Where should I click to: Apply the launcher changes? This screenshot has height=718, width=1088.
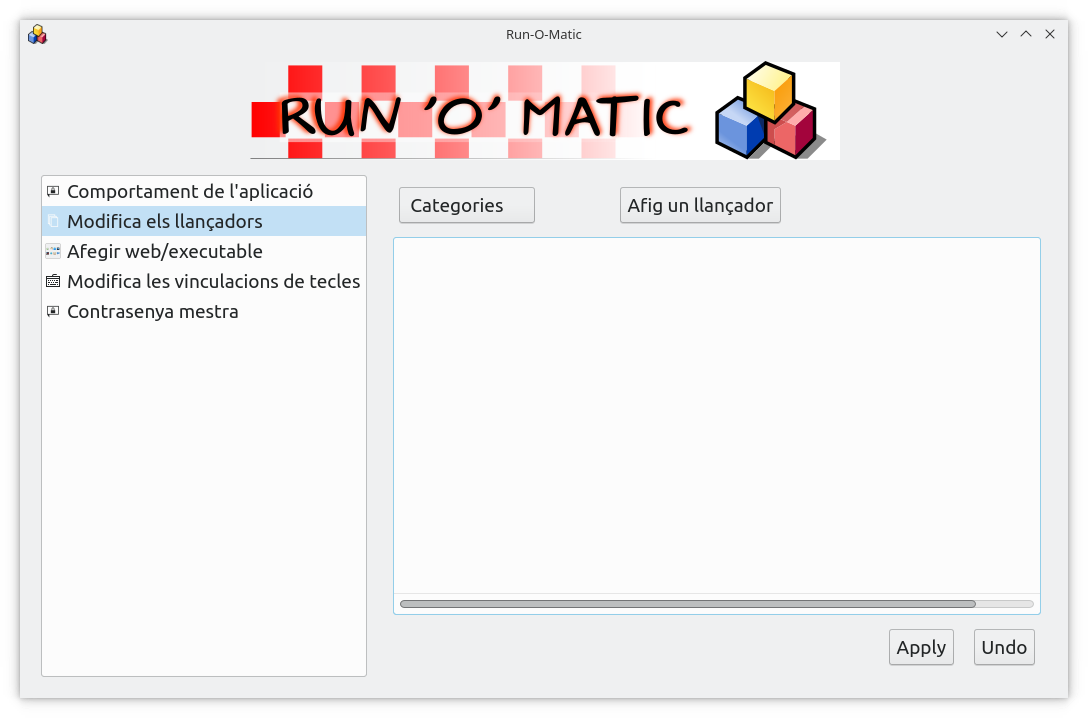click(921, 647)
